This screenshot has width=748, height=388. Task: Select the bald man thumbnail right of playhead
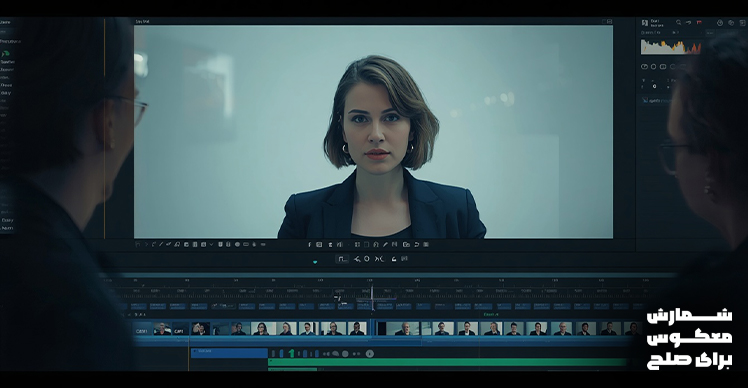pyautogui.click(x=405, y=328)
